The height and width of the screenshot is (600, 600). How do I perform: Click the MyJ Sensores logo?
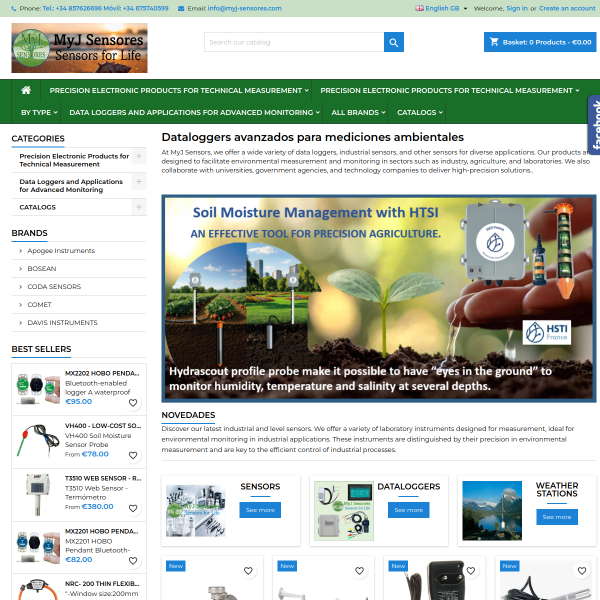(79, 48)
